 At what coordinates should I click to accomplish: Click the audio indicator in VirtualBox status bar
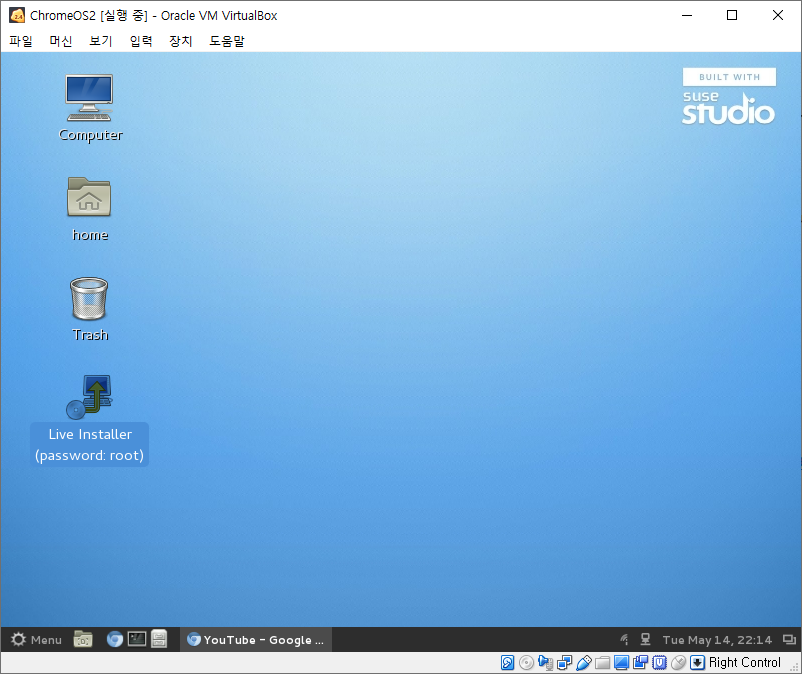click(x=545, y=663)
